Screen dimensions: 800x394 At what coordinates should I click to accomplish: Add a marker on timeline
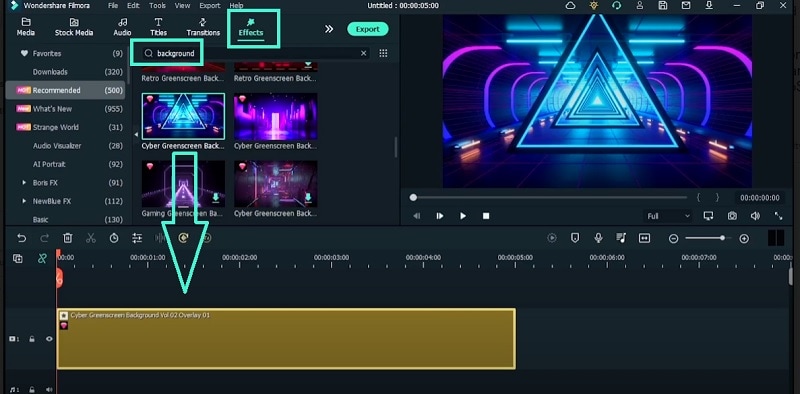coord(575,238)
